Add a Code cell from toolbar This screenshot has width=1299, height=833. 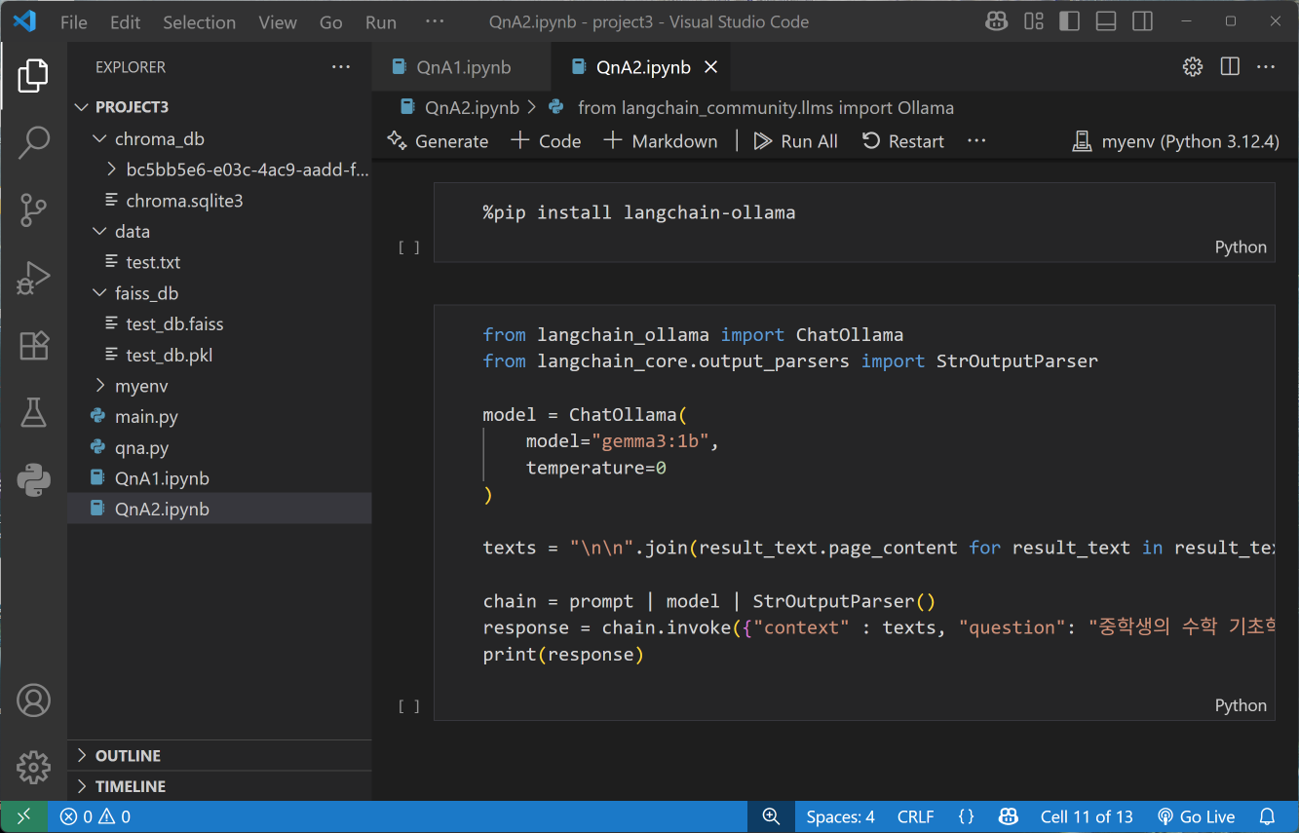pos(546,141)
